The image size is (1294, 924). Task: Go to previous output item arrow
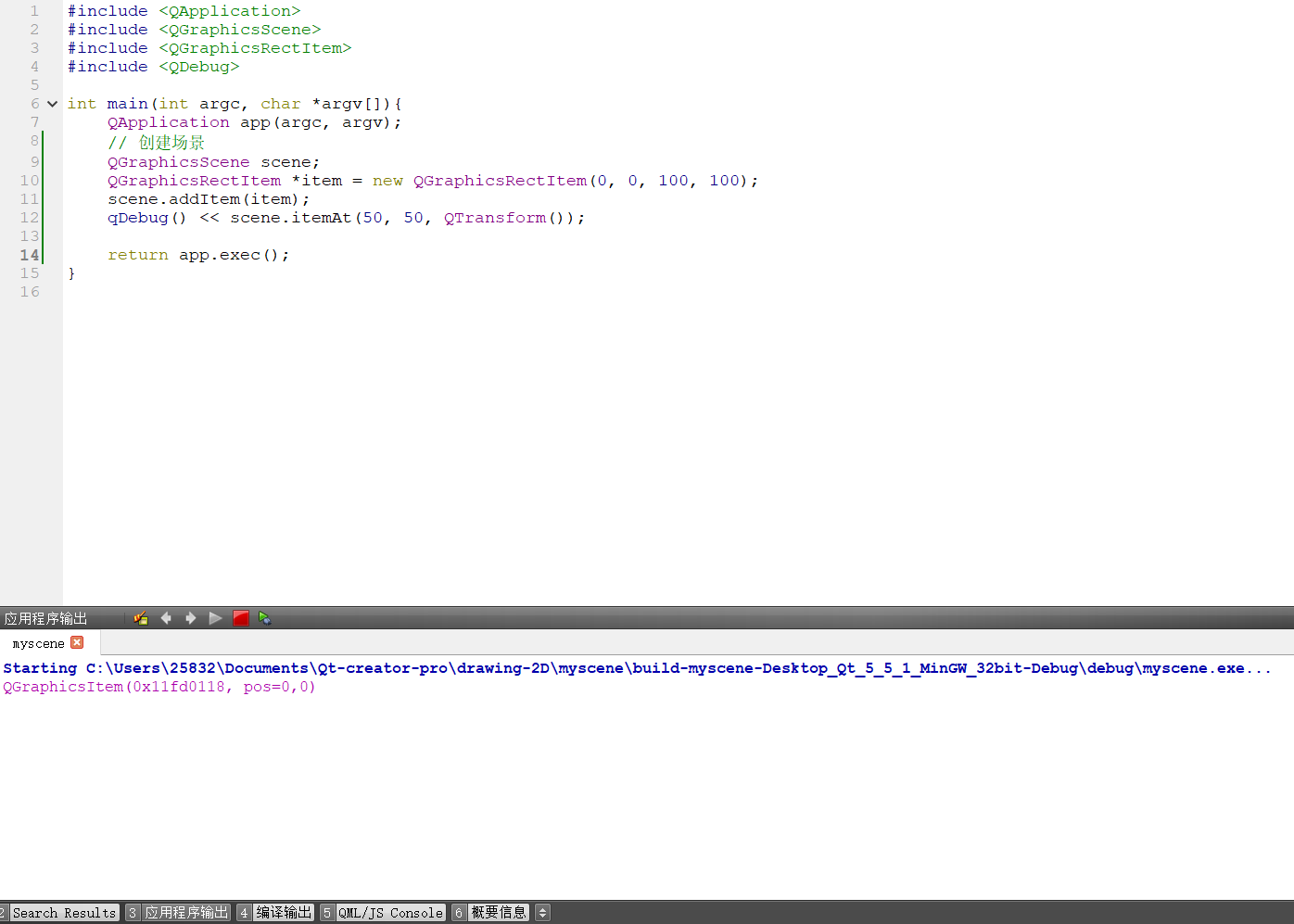pyautogui.click(x=166, y=618)
